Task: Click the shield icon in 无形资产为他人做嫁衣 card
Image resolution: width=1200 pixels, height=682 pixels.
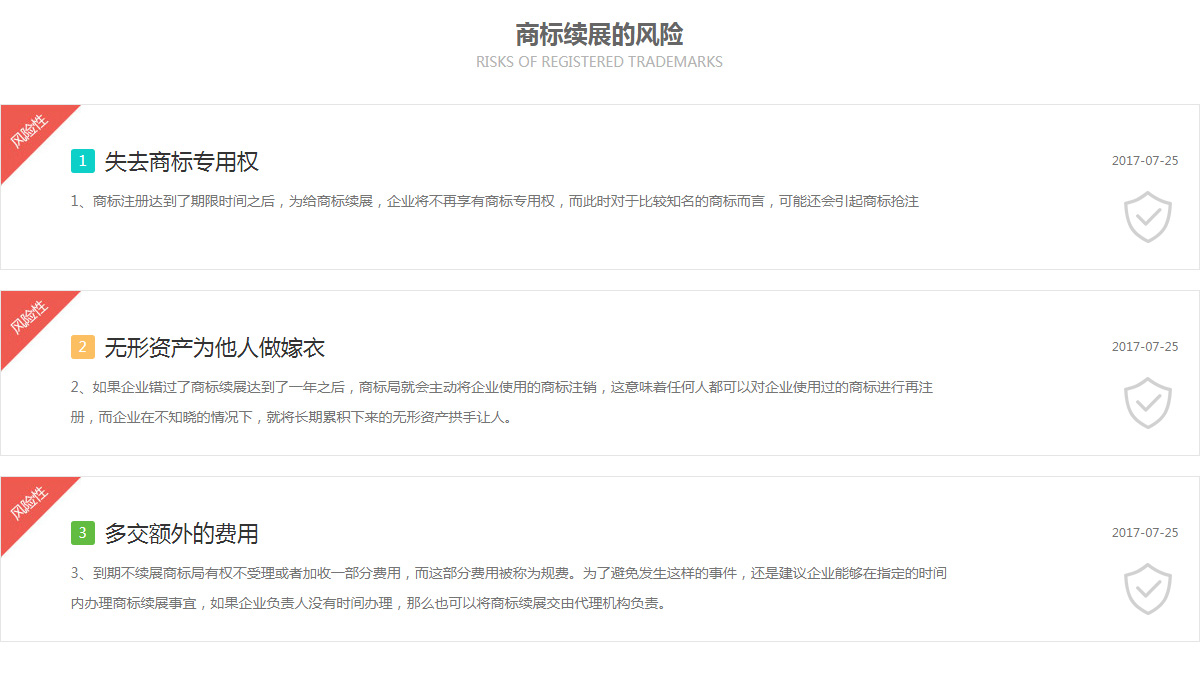Action: click(x=1147, y=403)
